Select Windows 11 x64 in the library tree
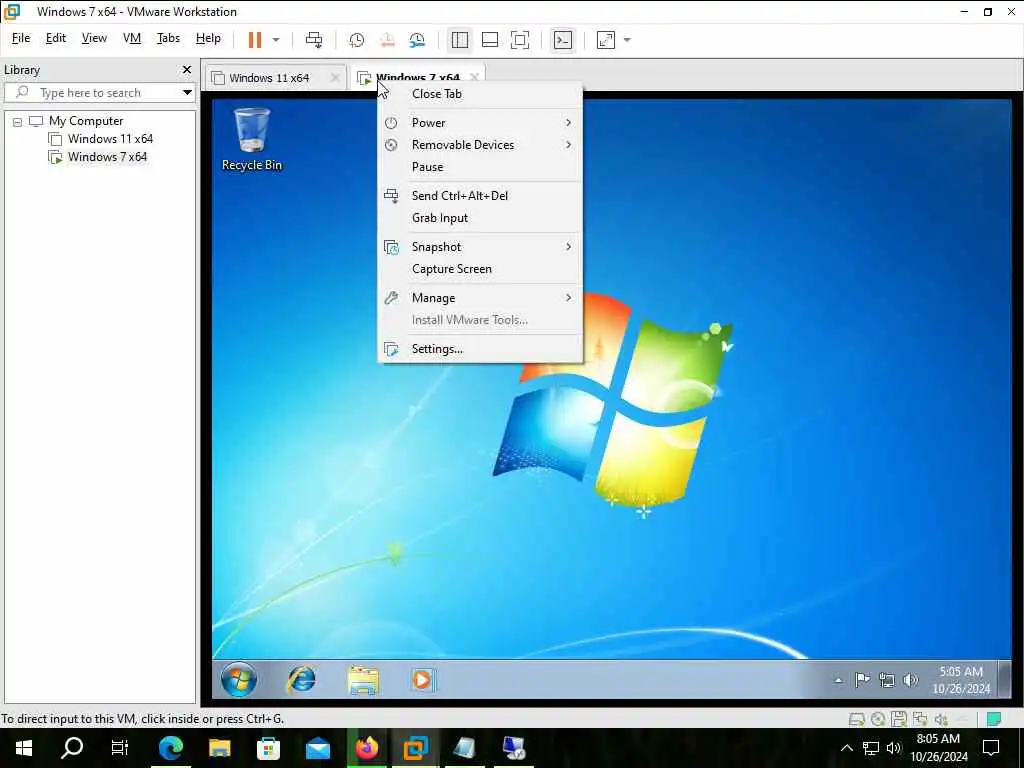 click(x=110, y=138)
